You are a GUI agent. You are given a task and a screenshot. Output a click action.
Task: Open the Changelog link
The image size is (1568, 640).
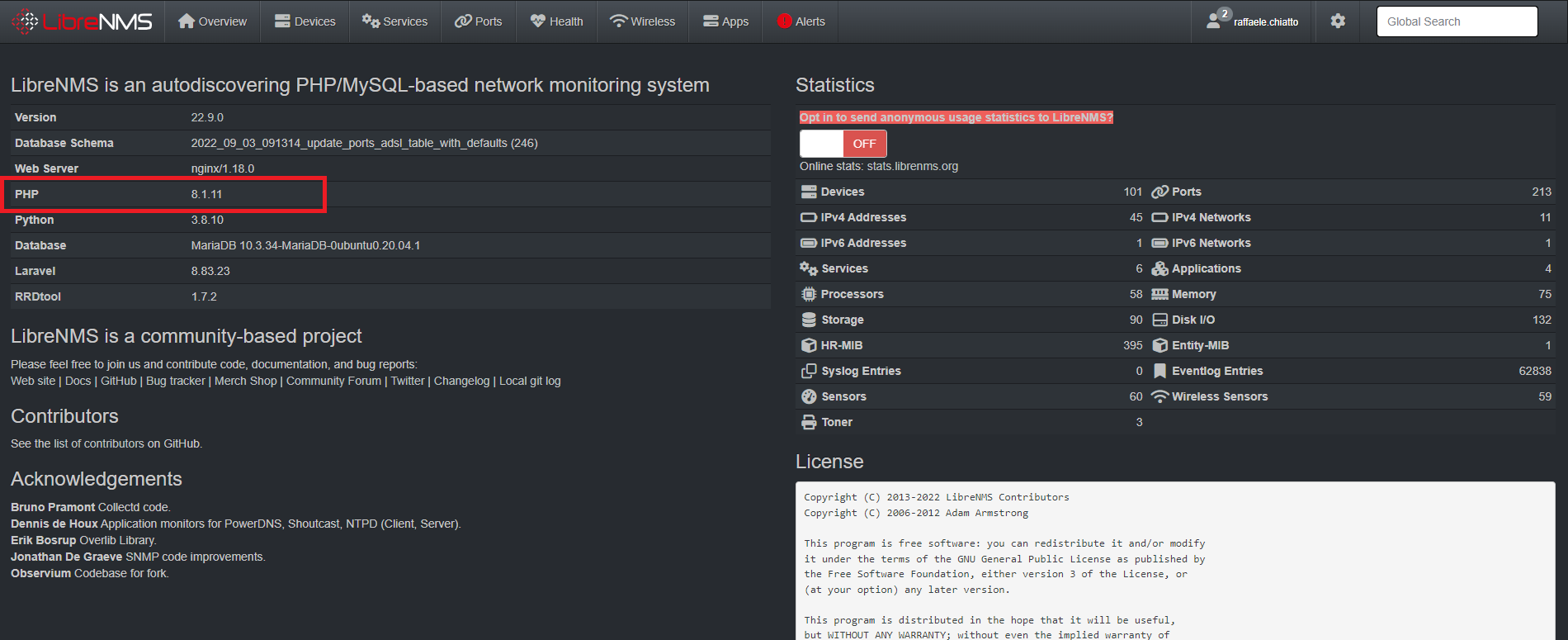[x=461, y=381]
